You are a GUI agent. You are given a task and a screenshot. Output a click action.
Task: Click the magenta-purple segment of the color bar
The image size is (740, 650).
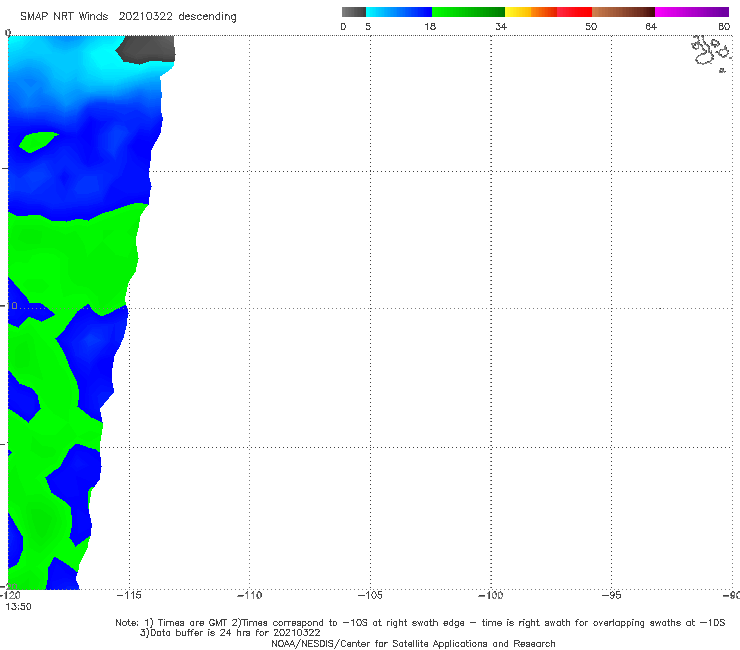(692, 12)
